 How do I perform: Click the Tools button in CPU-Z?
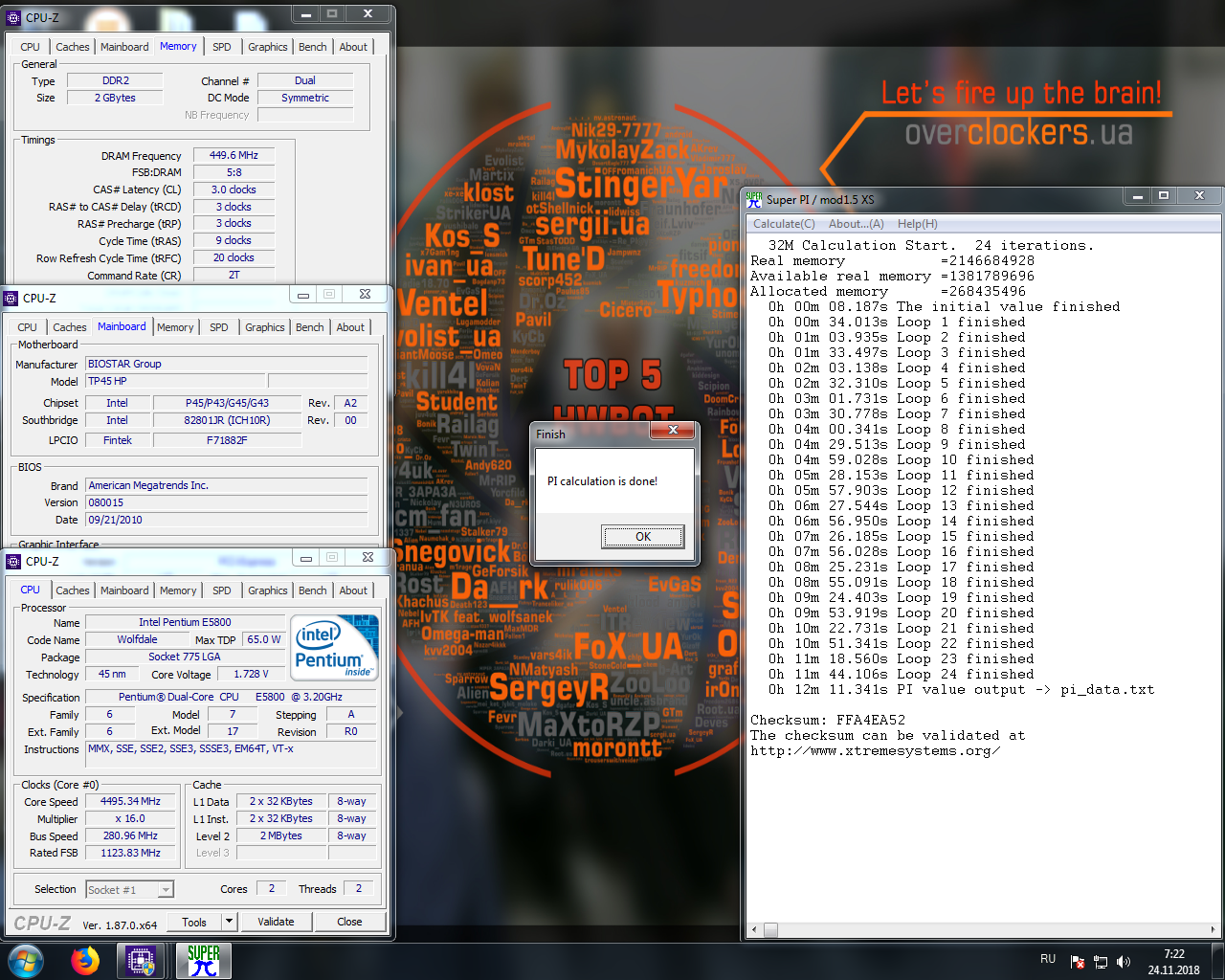(x=194, y=922)
